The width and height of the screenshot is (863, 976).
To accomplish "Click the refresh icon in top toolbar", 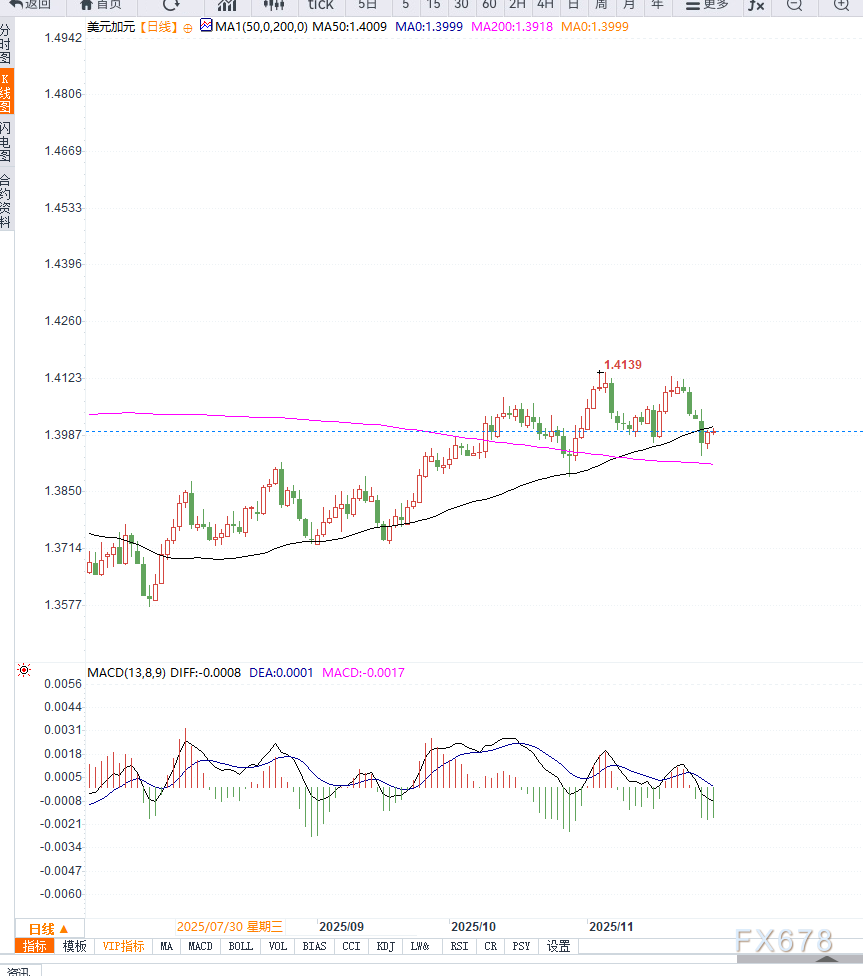I will point(171,5).
